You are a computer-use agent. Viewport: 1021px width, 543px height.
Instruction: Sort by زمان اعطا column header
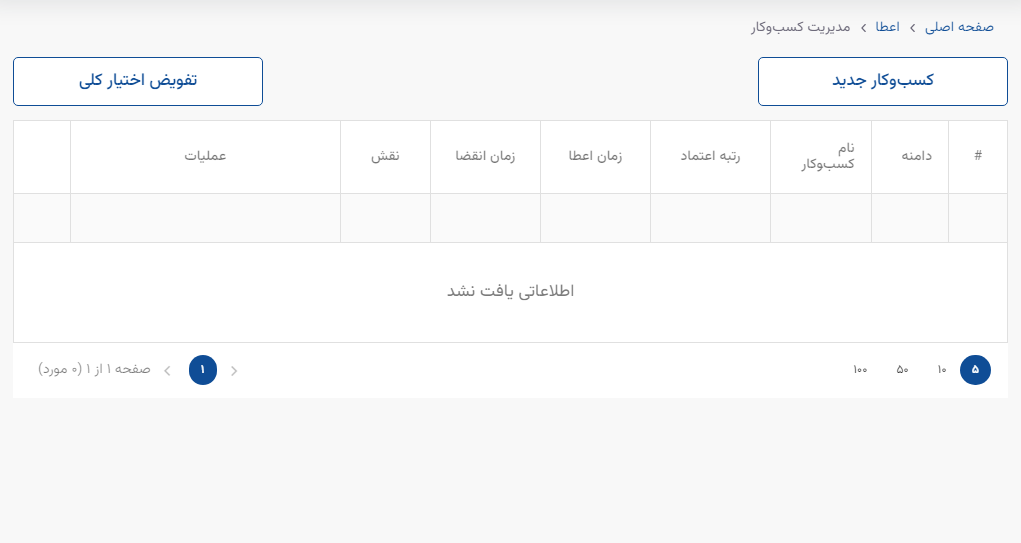tap(595, 156)
